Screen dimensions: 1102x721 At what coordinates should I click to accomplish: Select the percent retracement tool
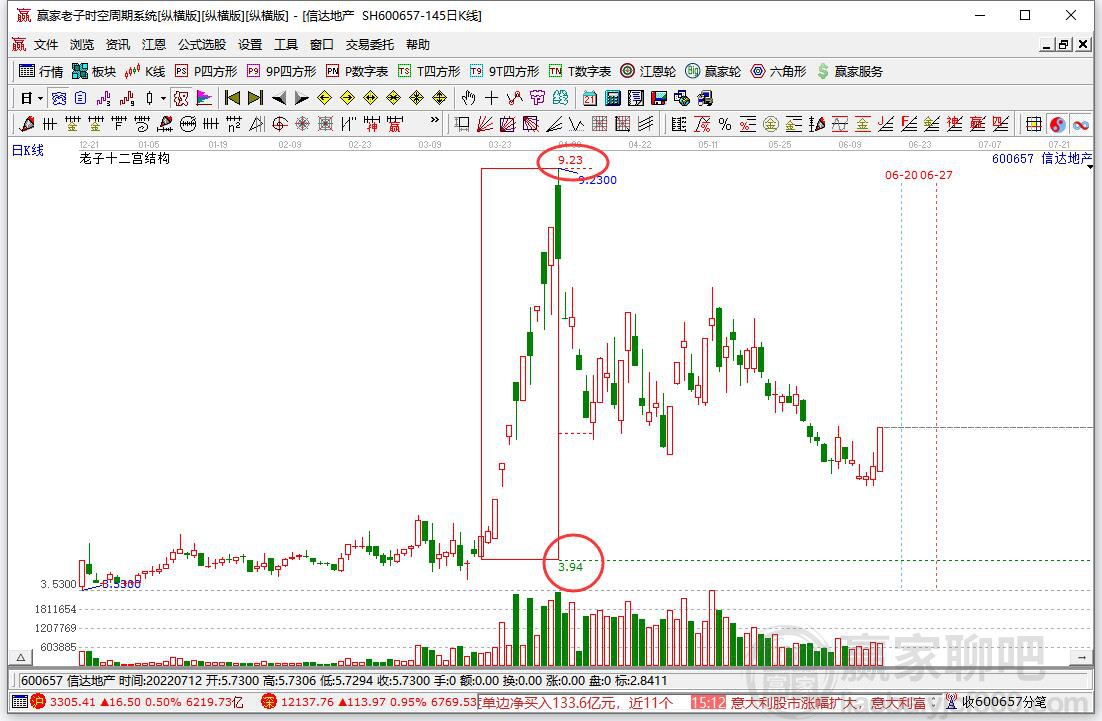[x=725, y=124]
